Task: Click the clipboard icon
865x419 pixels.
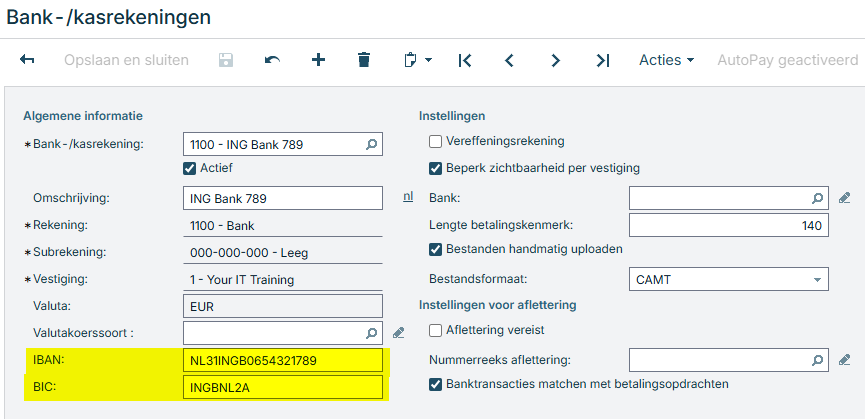Action: tap(410, 60)
